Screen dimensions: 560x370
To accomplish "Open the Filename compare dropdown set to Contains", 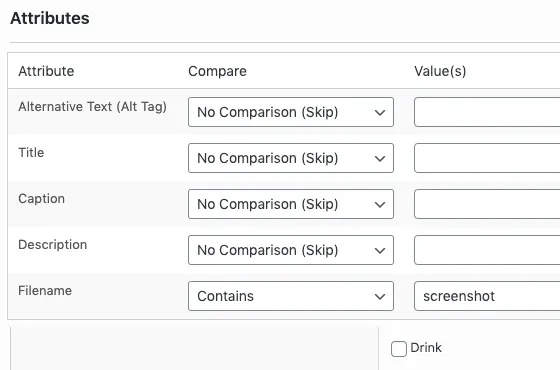I will 291,296.
